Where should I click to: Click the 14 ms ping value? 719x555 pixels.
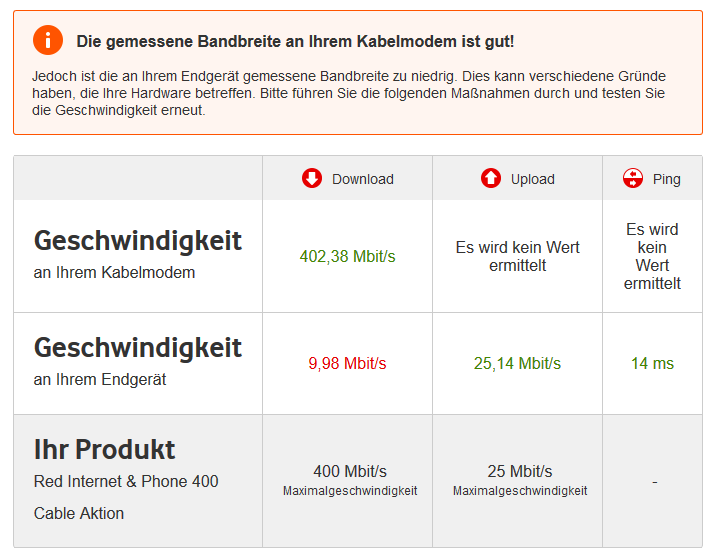tap(652, 364)
